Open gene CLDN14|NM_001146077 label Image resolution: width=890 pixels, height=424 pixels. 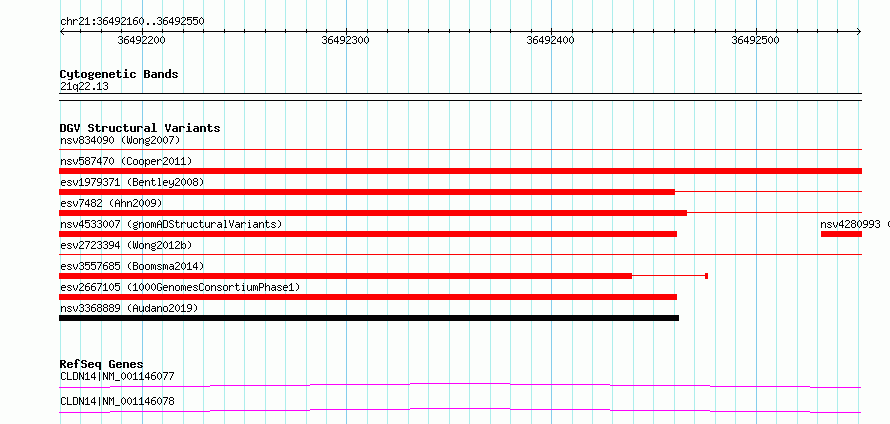pos(117,376)
